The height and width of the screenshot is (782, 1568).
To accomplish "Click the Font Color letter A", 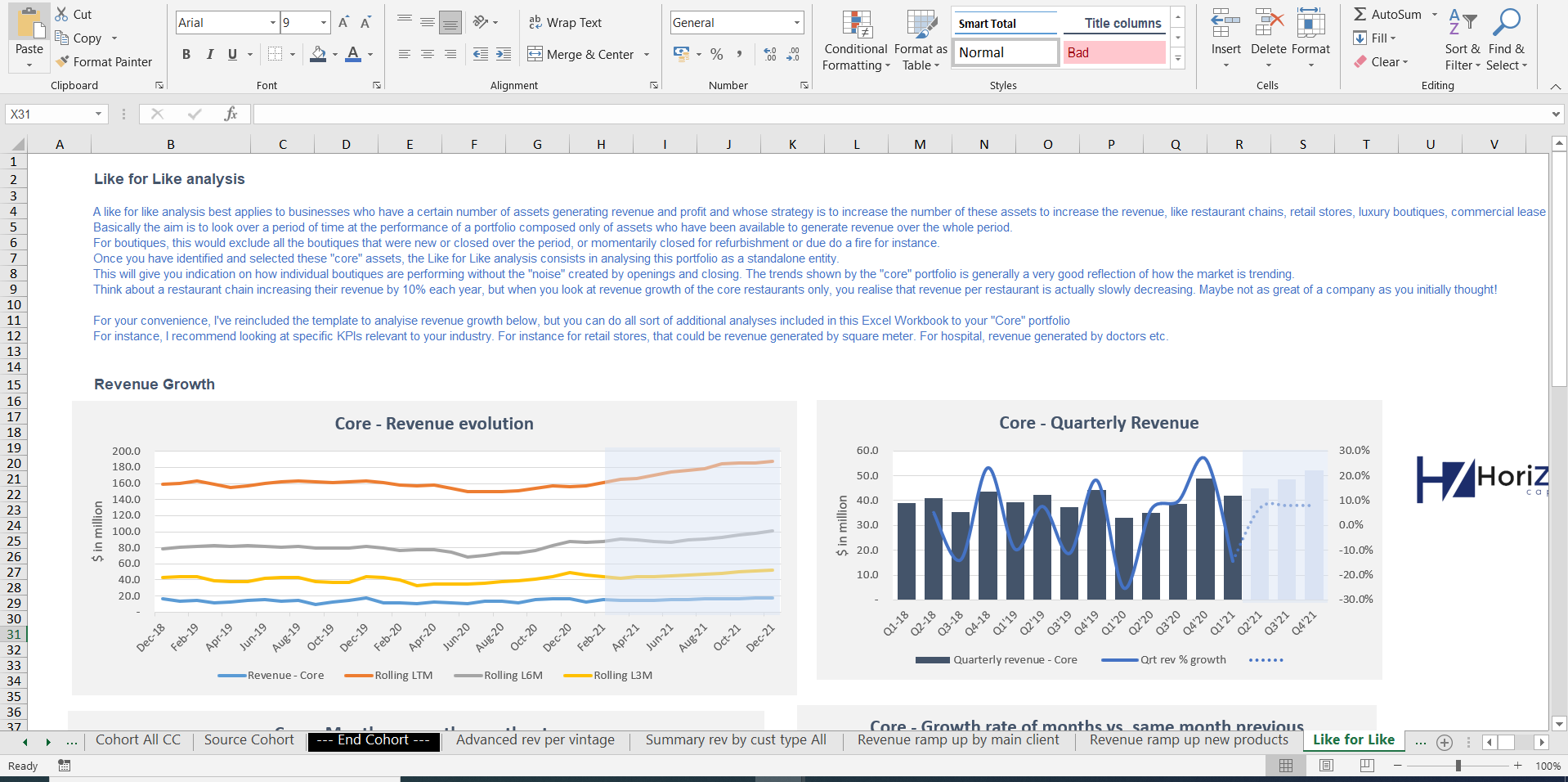I will point(353,54).
